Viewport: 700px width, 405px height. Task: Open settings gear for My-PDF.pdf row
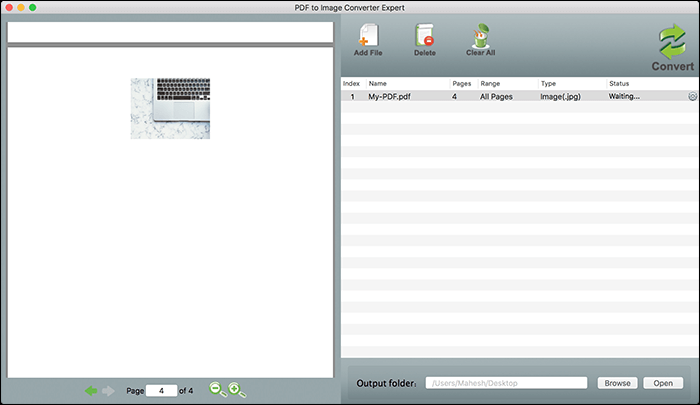point(691,97)
